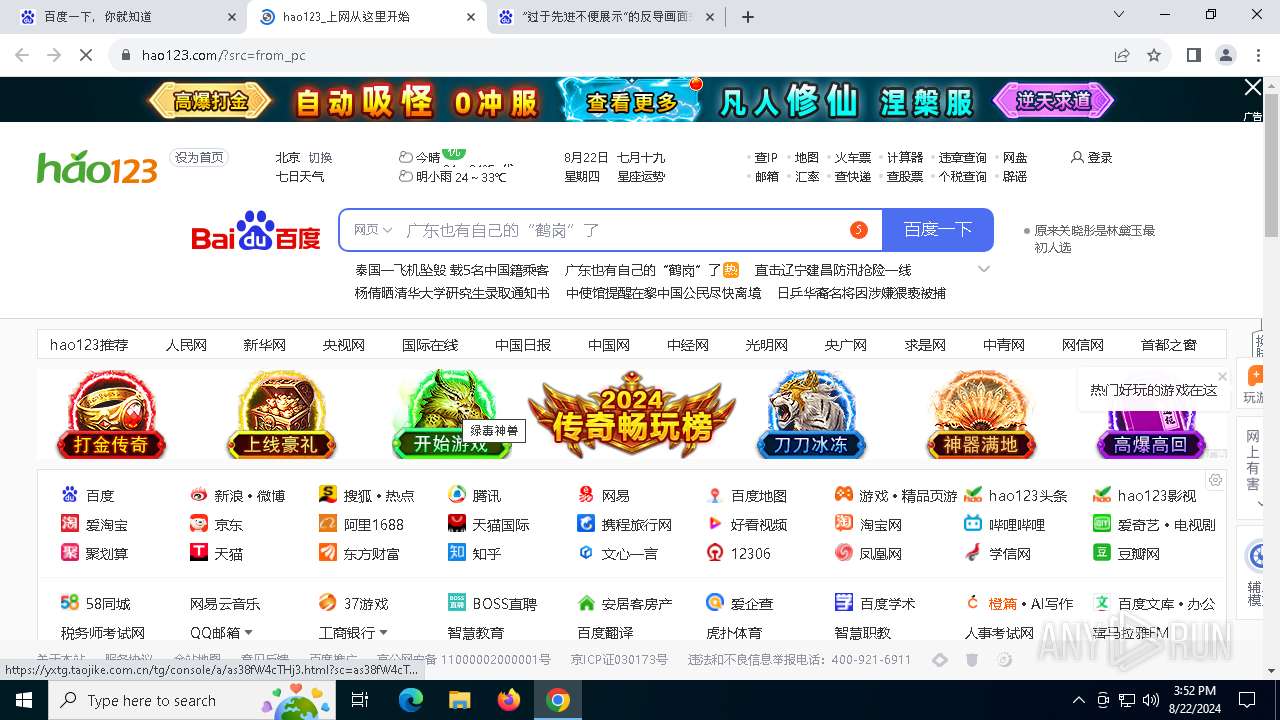Open the 刀刀冰冻 game thumbnail

tap(810, 414)
